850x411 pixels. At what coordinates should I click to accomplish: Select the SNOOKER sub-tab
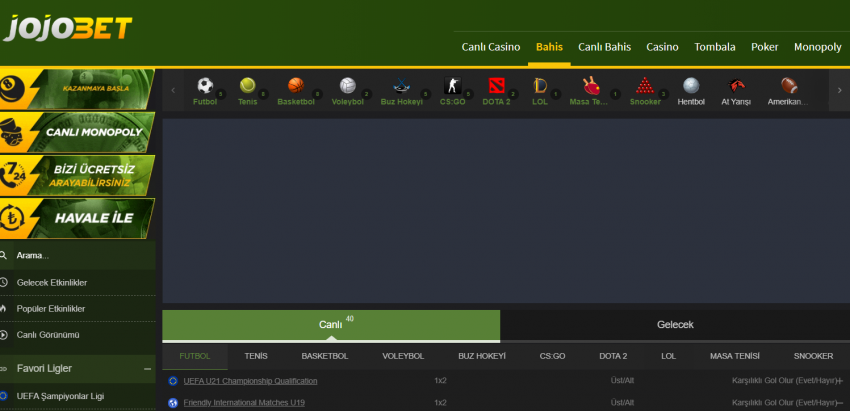[813, 356]
